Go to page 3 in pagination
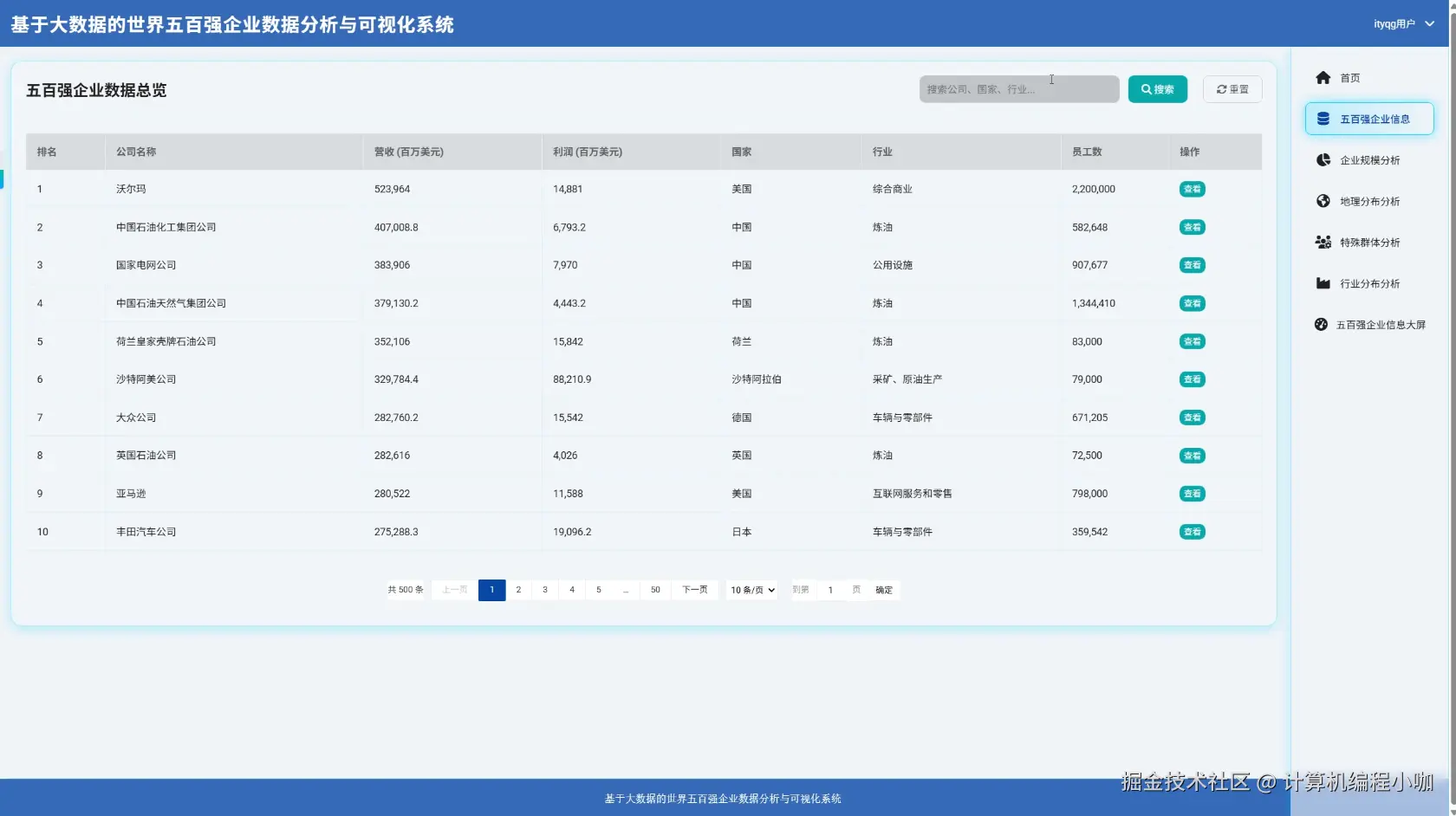This screenshot has width=1456, height=816. [545, 590]
